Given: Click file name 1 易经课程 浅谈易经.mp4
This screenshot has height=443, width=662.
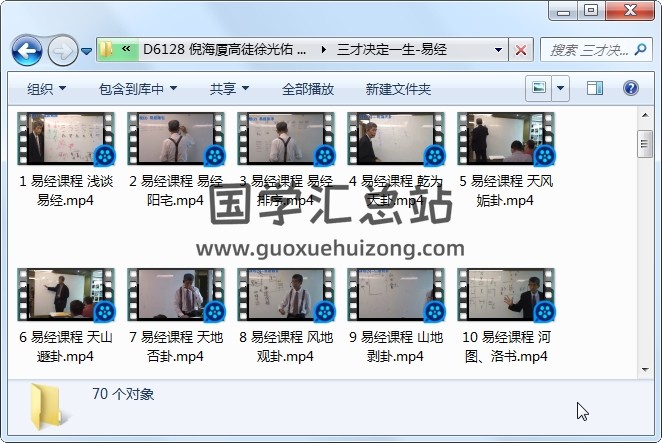Looking at the screenshot, I should point(66,190).
